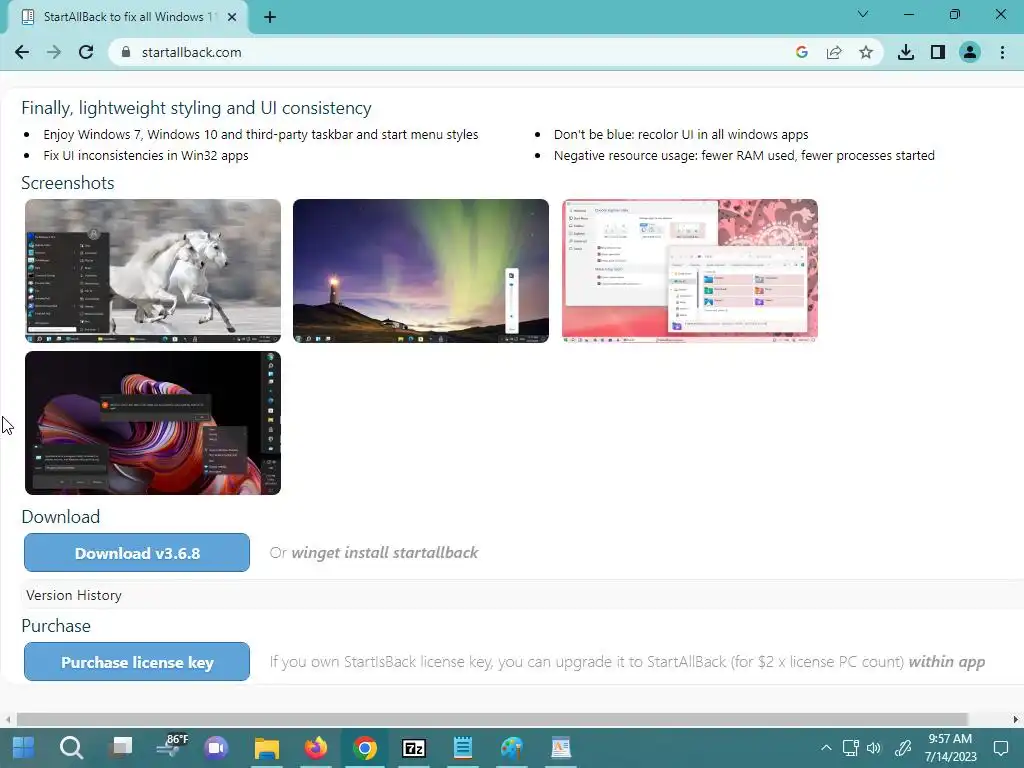Open the clock showing 9:57 AM
Viewport: 1024px width, 768px height.
tap(950, 748)
